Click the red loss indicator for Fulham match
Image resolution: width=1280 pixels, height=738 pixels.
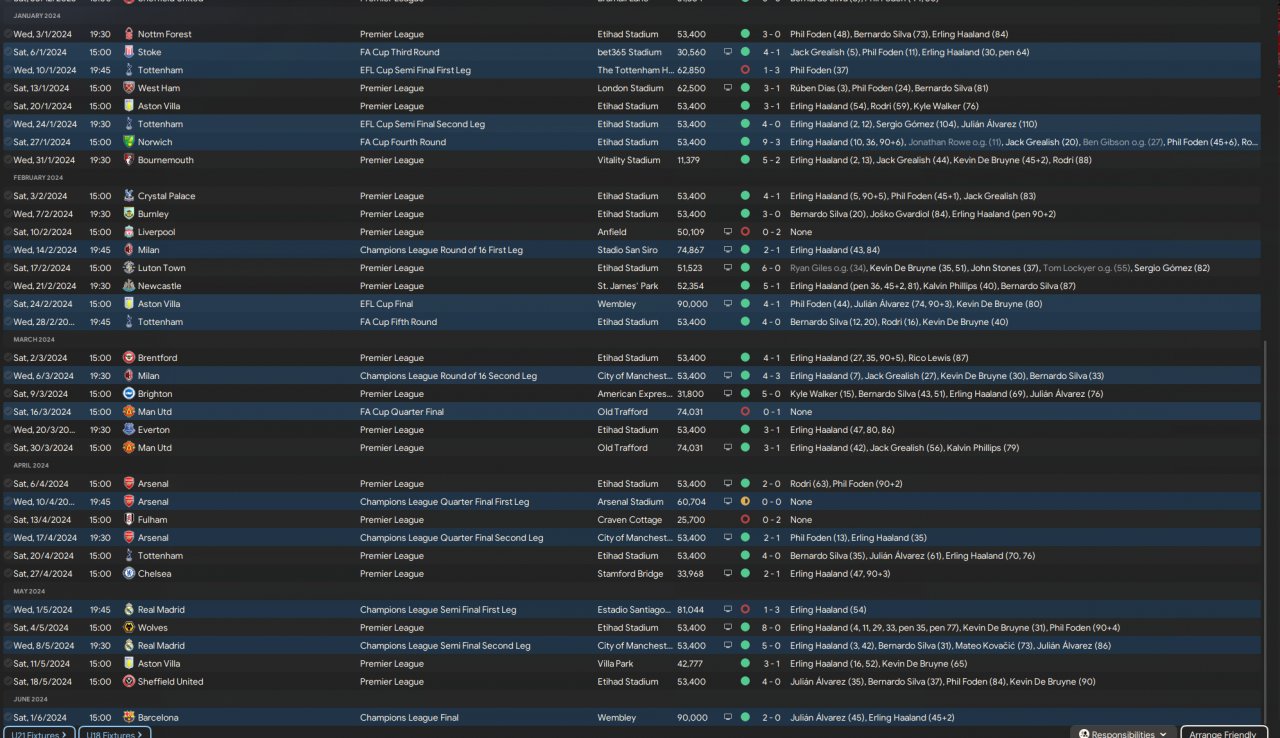pos(745,520)
